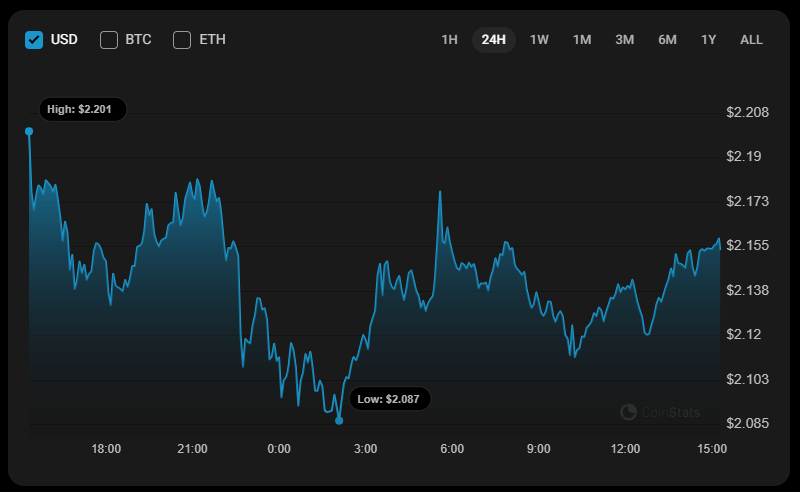Click the CoinStats logo watermark

coord(660,411)
